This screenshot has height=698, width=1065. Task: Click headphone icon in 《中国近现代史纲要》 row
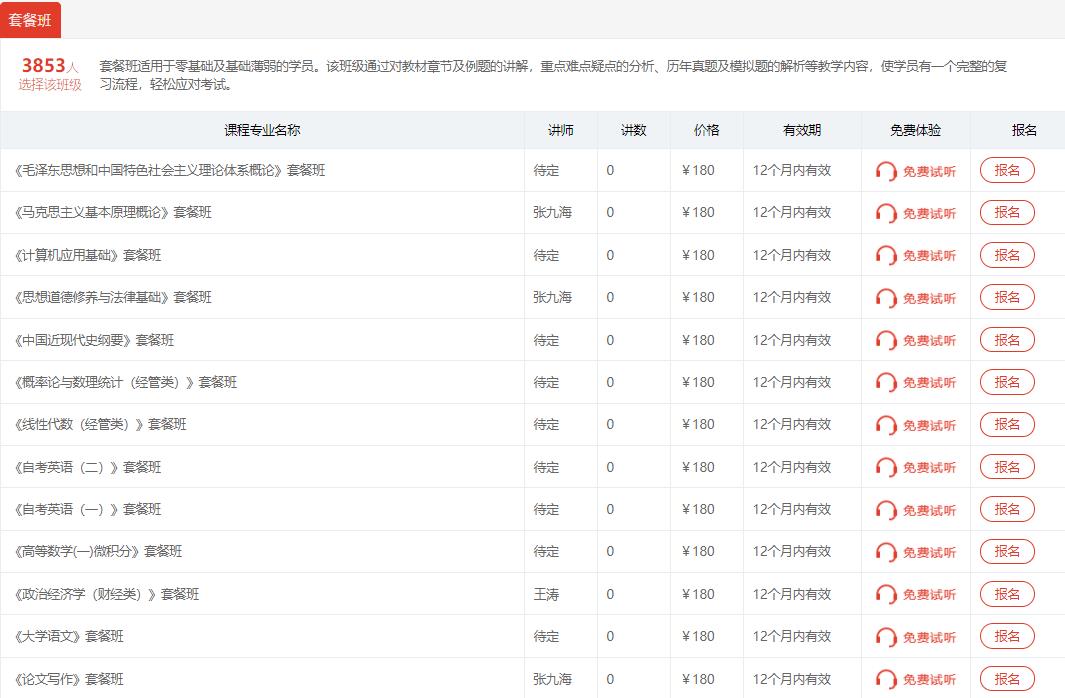[886, 341]
